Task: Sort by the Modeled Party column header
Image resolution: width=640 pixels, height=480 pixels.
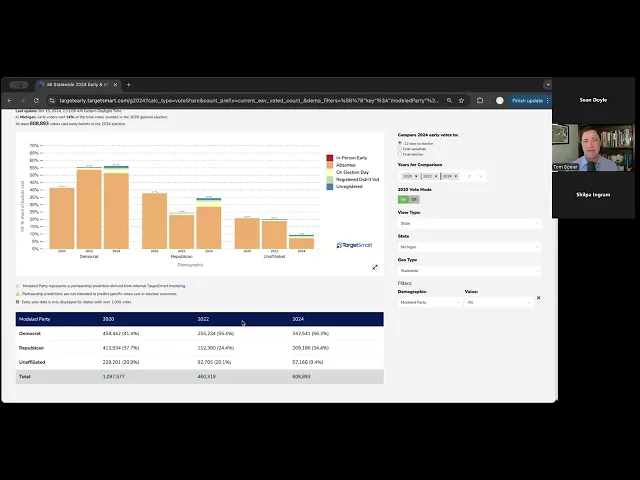Action: coord(35,319)
